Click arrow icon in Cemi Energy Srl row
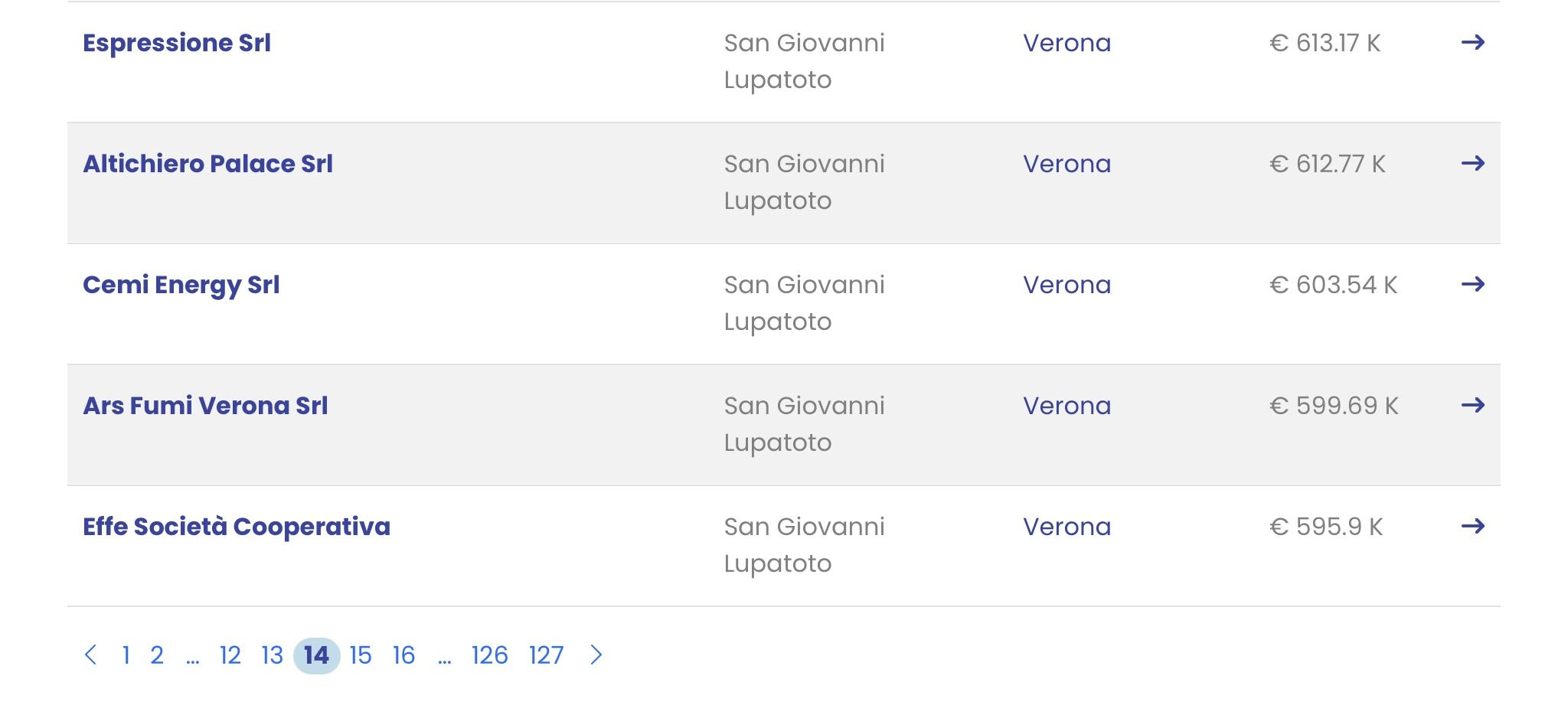This screenshot has height=728, width=1568. [1473, 284]
